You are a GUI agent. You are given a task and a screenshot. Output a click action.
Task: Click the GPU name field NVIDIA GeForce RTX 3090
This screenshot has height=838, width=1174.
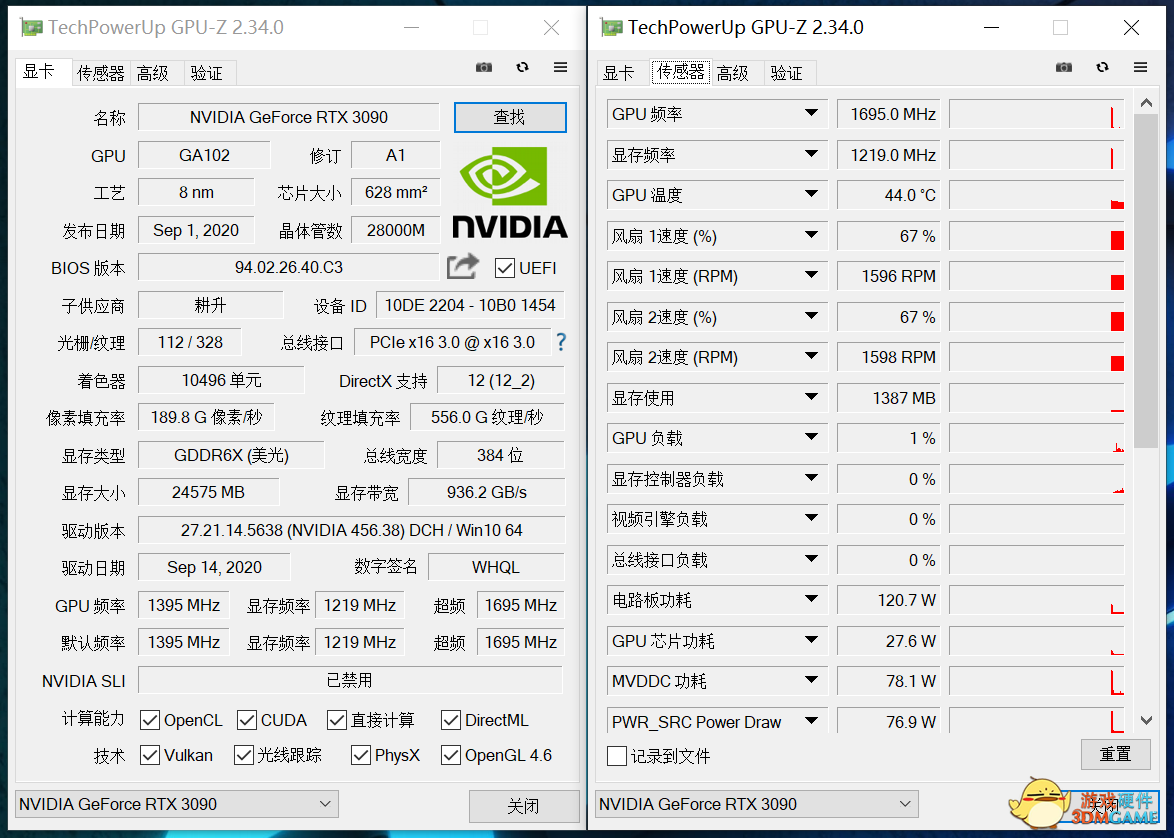pyautogui.click(x=289, y=118)
